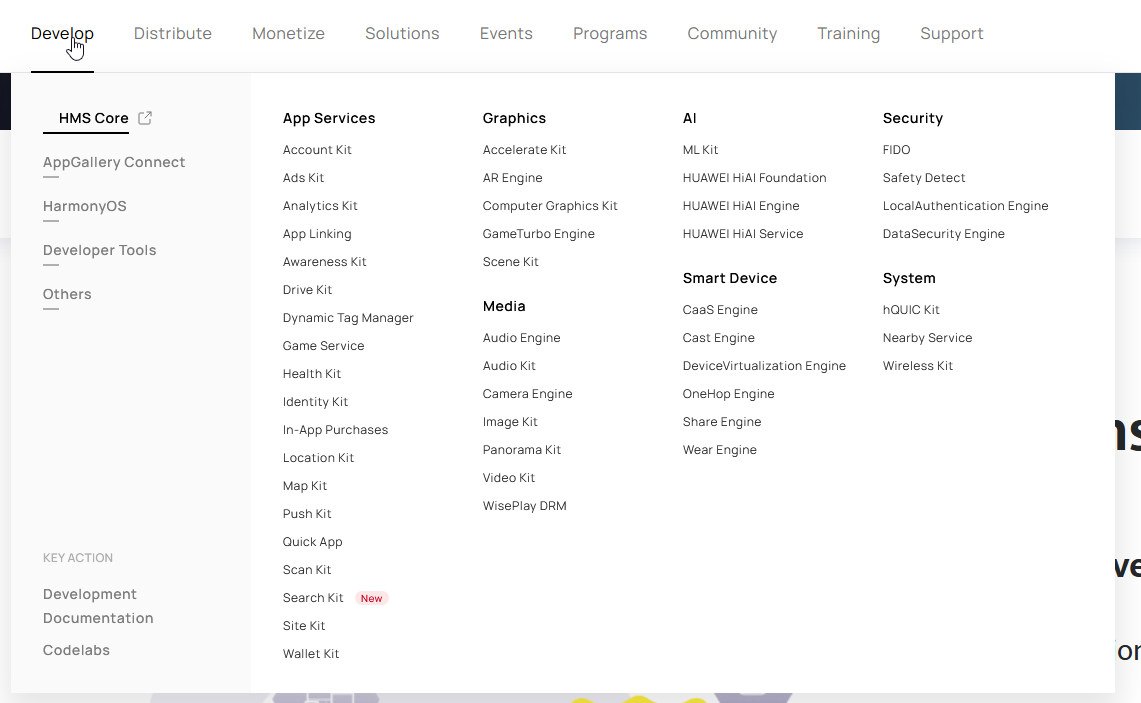Go to Account Kit
The height and width of the screenshot is (703, 1141).
(x=317, y=150)
